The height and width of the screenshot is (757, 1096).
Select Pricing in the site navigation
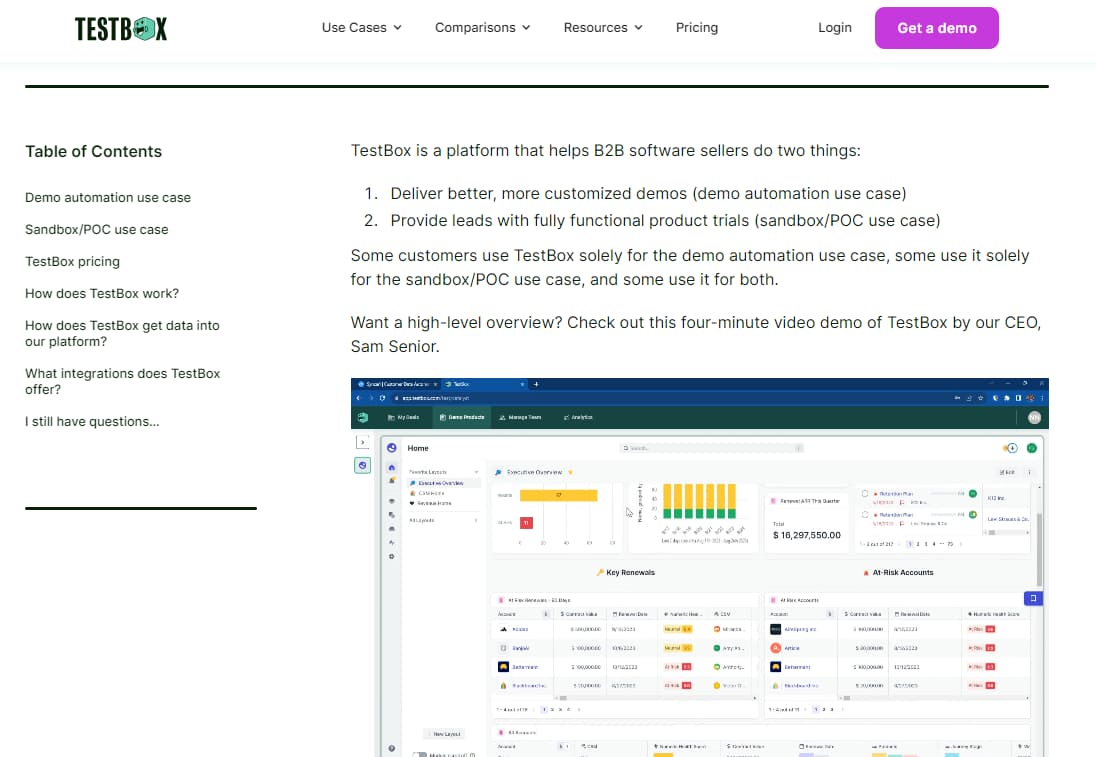pyautogui.click(x=697, y=28)
